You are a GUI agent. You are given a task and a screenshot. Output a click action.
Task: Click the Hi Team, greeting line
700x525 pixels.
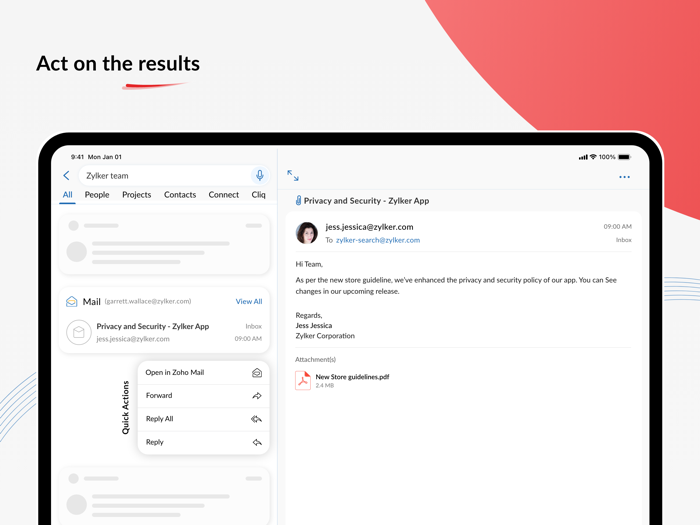[309, 264]
